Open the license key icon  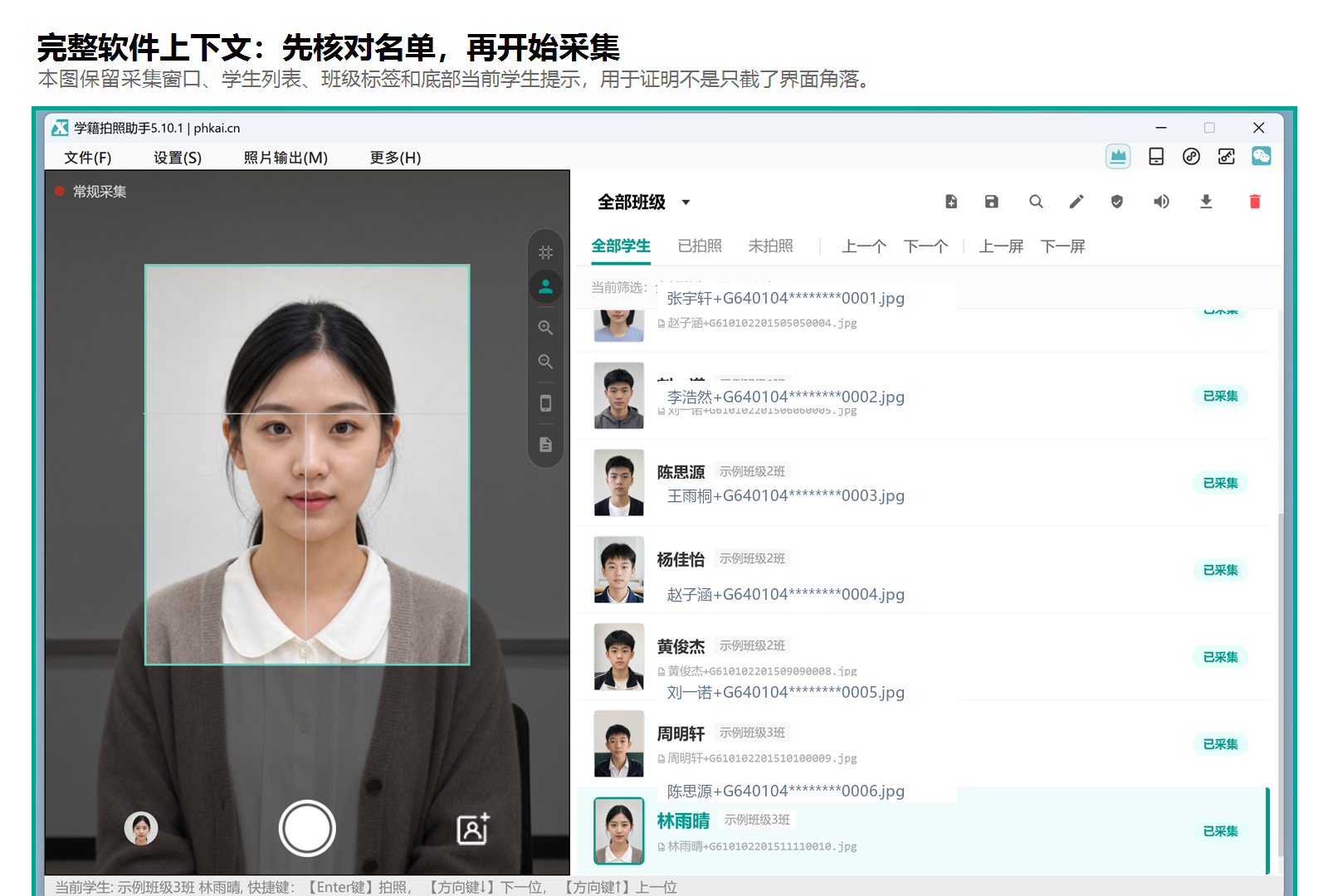click(x=1226, y=156)
